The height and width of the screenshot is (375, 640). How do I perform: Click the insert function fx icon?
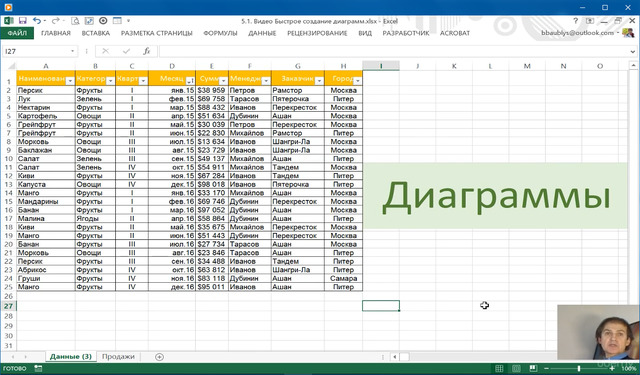point(147,51)
